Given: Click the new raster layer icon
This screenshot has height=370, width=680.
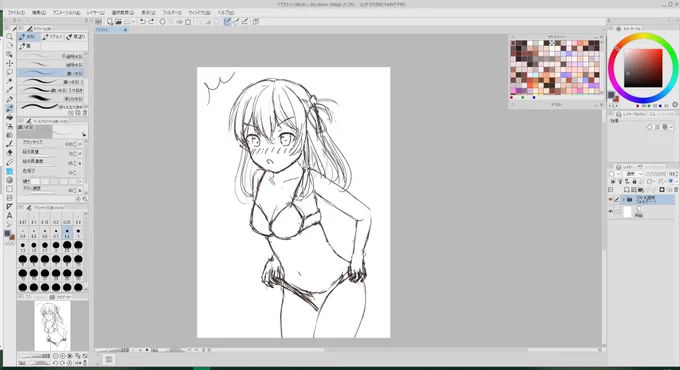Looking at the screenshot, I should click(x=626, y=190).
